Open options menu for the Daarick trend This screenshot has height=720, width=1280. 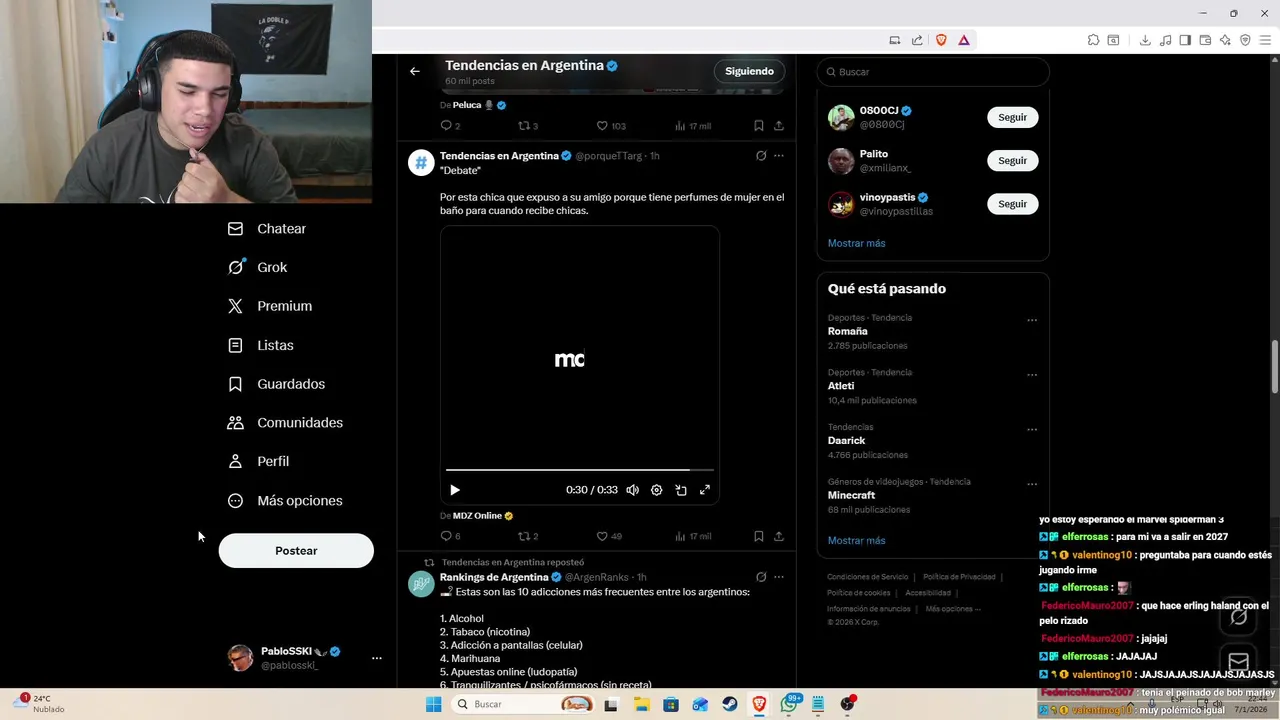[1032, 430]
